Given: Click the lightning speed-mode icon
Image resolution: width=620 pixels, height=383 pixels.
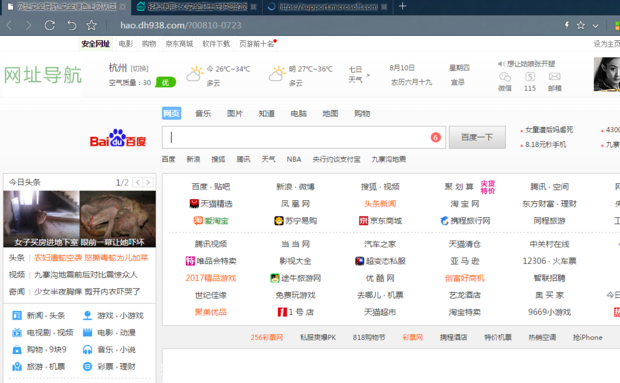Looking at the screenshot, I should click(x=567, y=25).
